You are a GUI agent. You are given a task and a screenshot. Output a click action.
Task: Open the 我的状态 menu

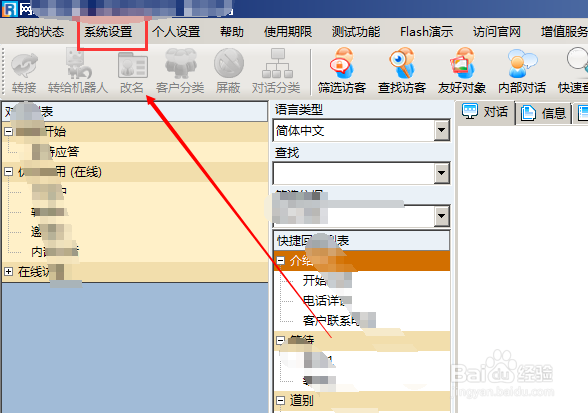click(x=40, y=32)
